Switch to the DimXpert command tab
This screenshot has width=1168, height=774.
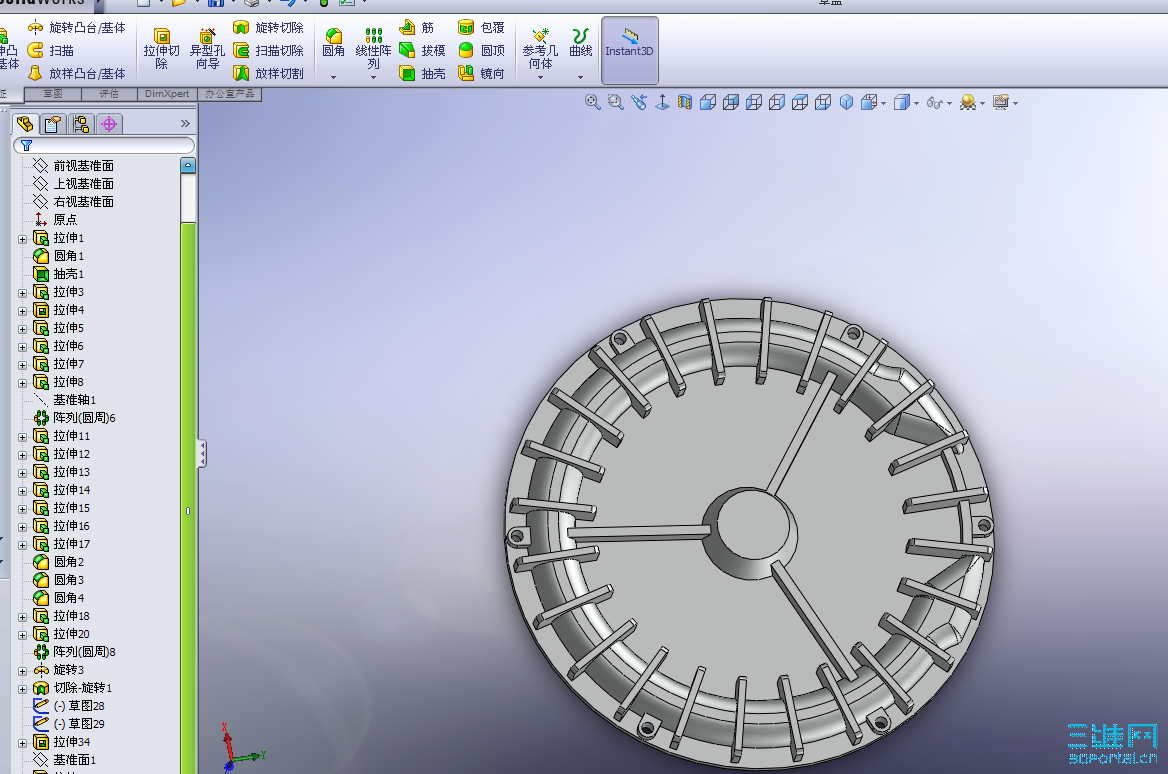(168, 94)
